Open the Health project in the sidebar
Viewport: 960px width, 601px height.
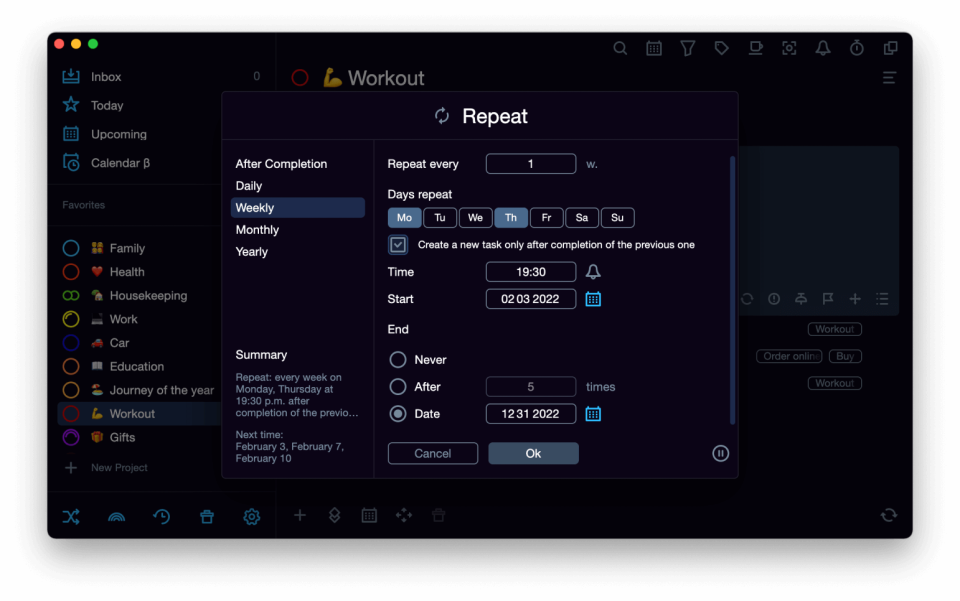click(x=128, y=271)
